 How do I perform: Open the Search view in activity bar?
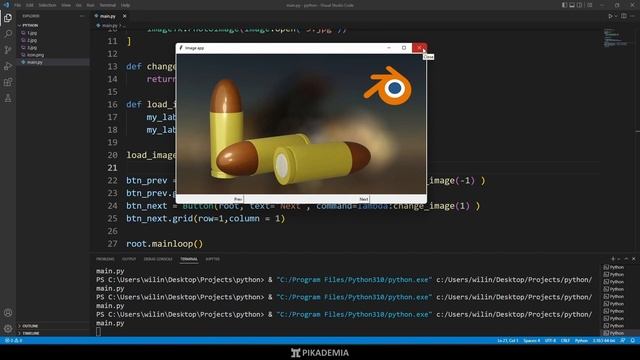[8, 34]
